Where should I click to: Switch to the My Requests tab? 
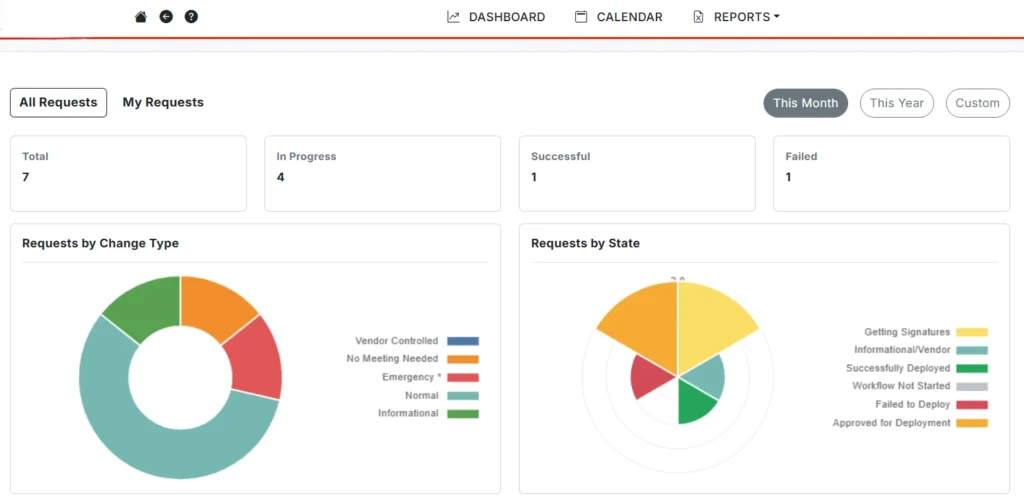point(163,102)
